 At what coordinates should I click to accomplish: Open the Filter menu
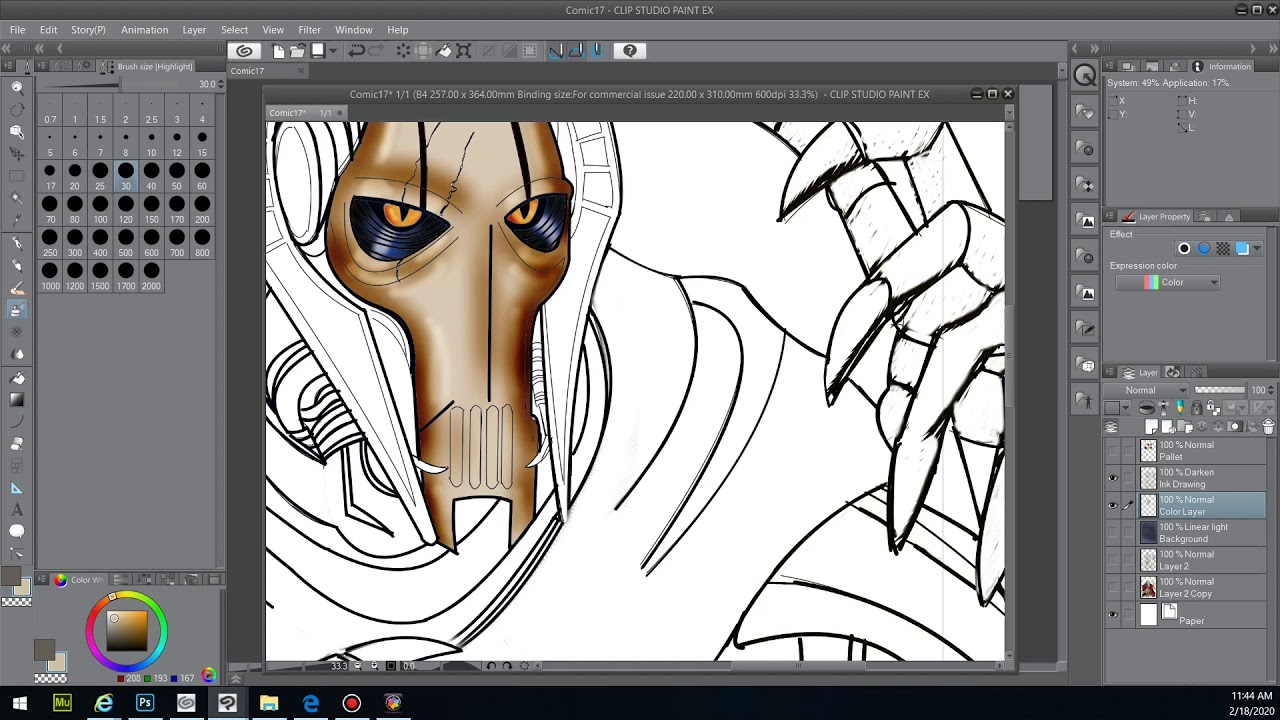pos(309,30)
